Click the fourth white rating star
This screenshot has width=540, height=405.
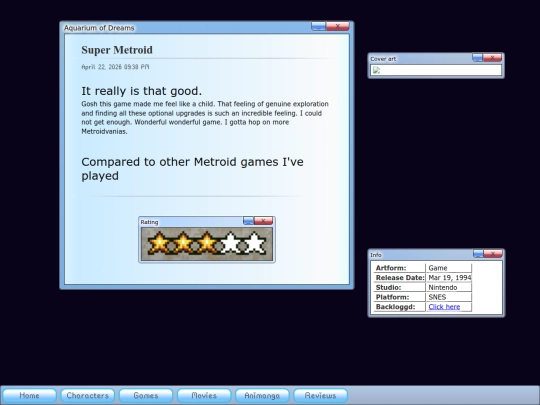[x=231, y=243]
